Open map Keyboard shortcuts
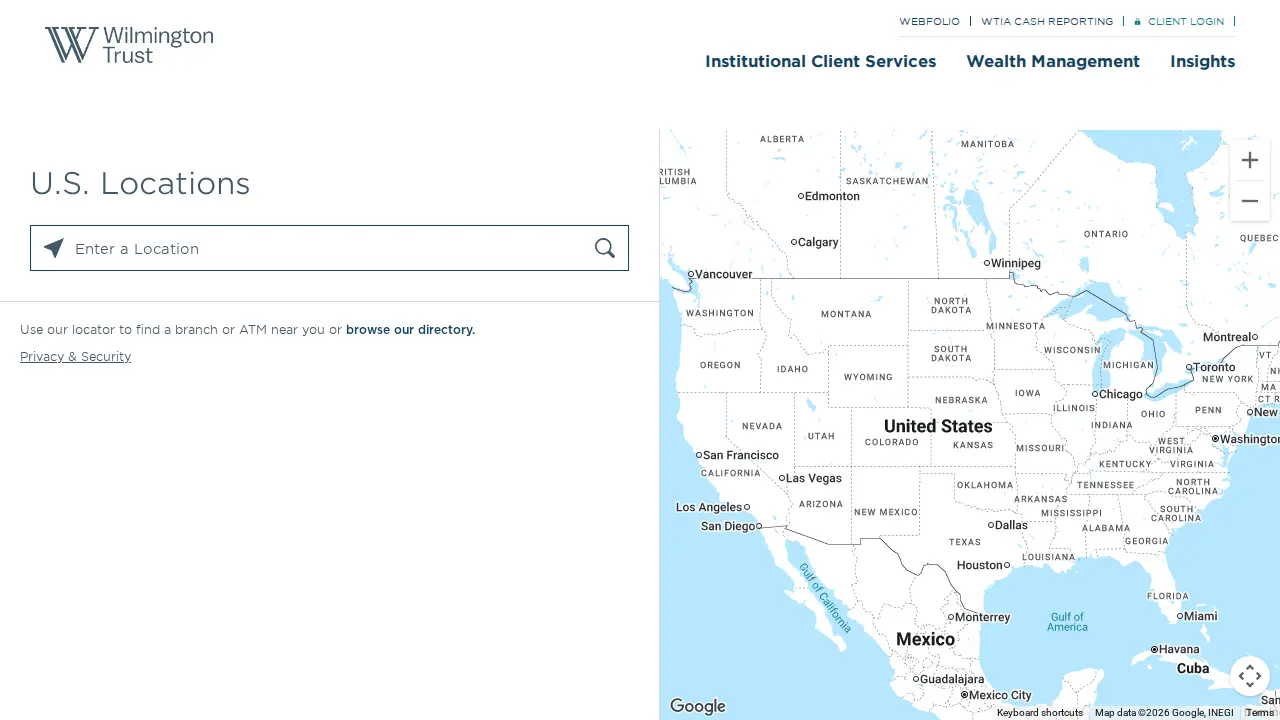The image size is (1280, 720). (1040, 713)
